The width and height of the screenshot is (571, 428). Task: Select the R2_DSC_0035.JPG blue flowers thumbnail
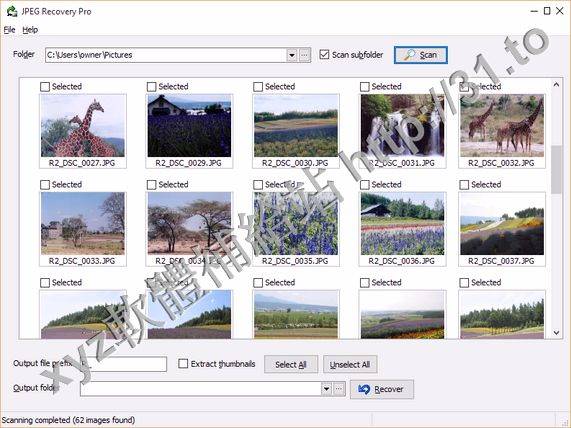pyautogui.click(x=296, y=224)
